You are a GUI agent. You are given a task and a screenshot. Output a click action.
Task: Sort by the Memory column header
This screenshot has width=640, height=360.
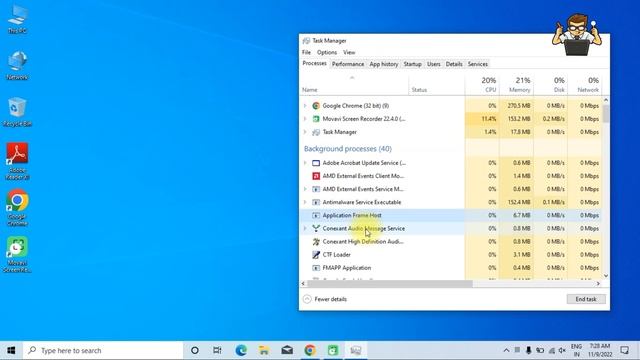[x=516, y=85]
